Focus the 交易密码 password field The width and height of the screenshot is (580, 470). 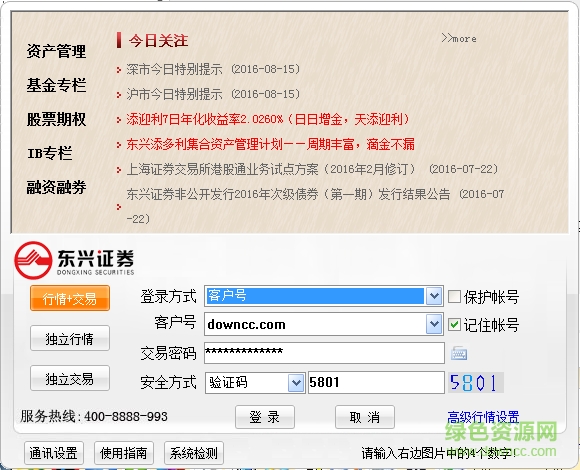(x=324, y=353)
